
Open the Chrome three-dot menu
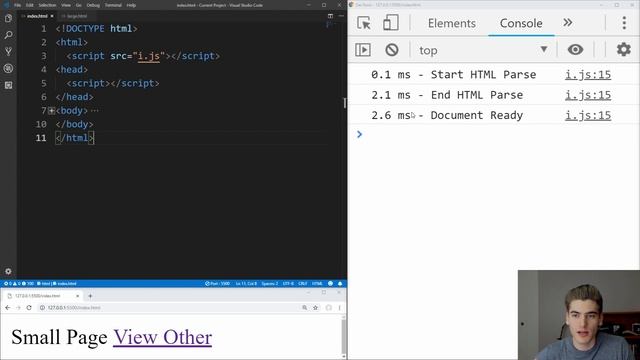click(340, 308)
